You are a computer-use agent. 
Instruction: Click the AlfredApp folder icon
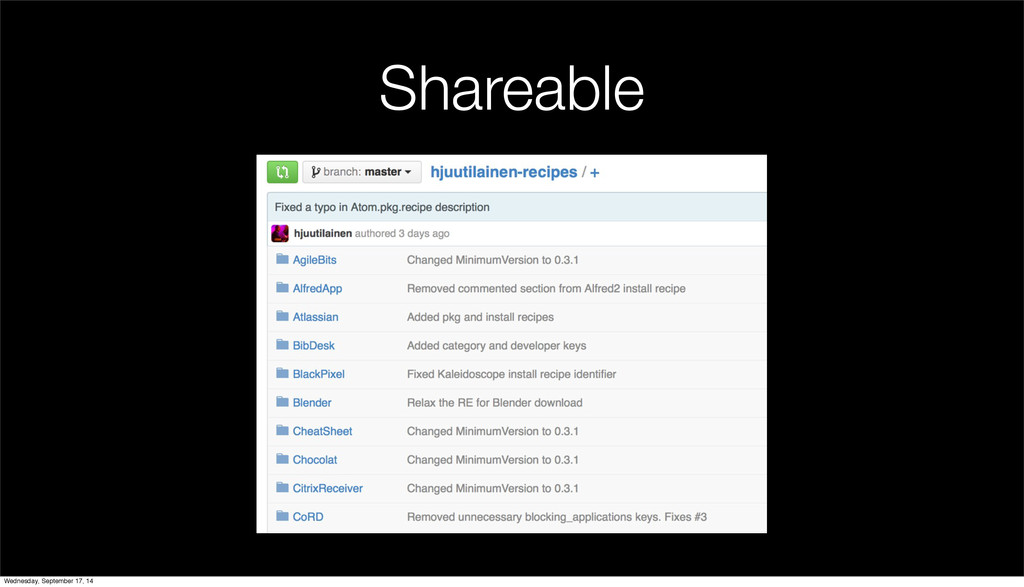coord(282,288)
